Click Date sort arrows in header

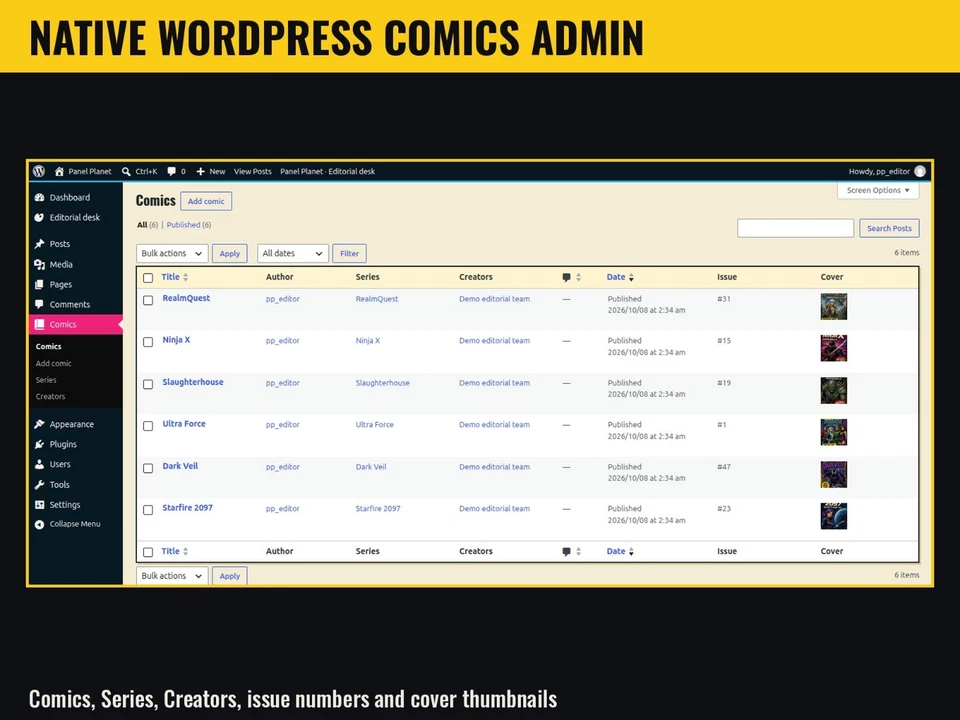(x=631, y=277)
